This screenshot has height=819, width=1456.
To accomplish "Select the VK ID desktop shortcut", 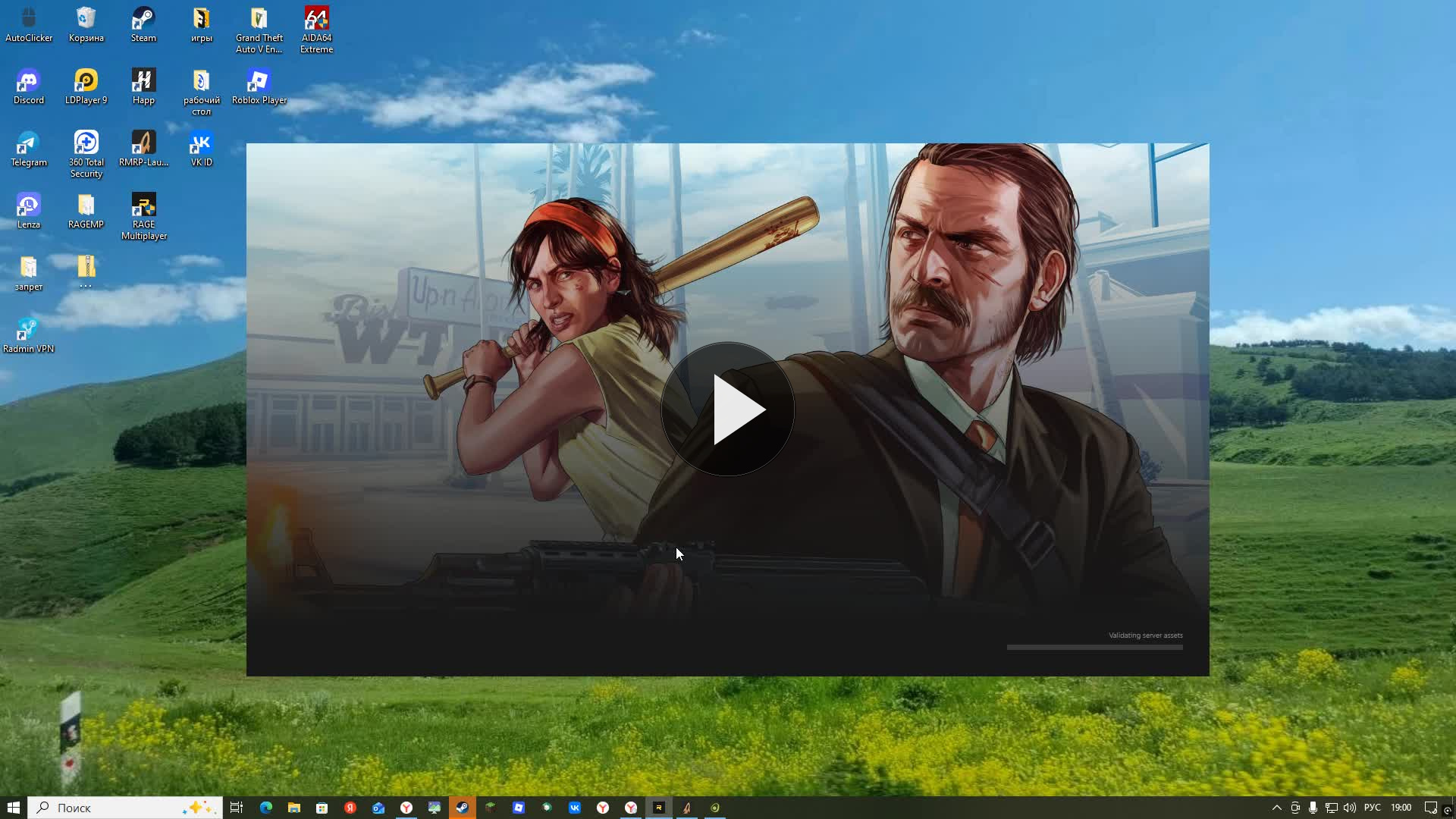I will (201, 149).
